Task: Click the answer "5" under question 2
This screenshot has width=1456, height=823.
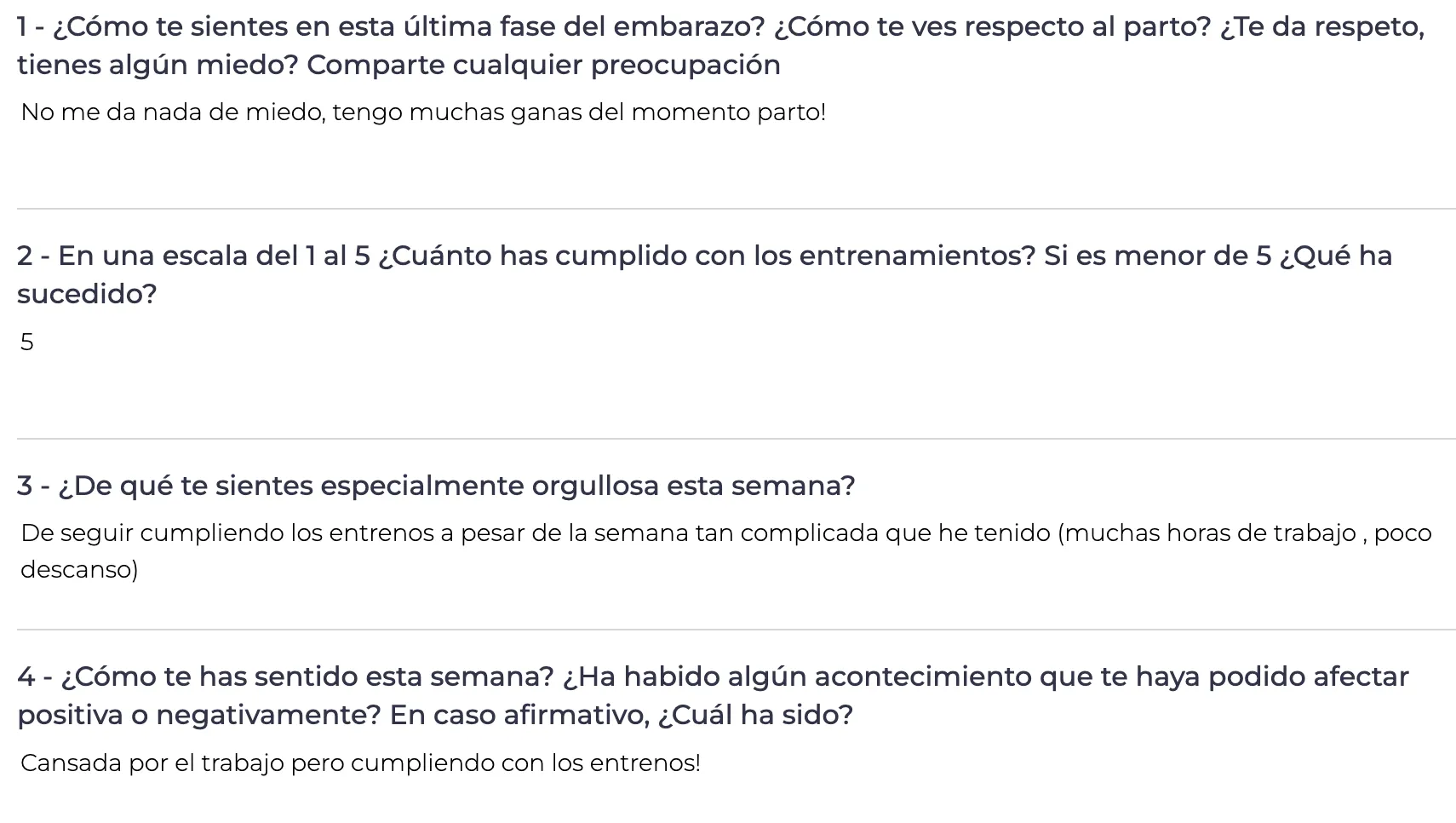Action: pyautogui.click(x=27, y=342)
